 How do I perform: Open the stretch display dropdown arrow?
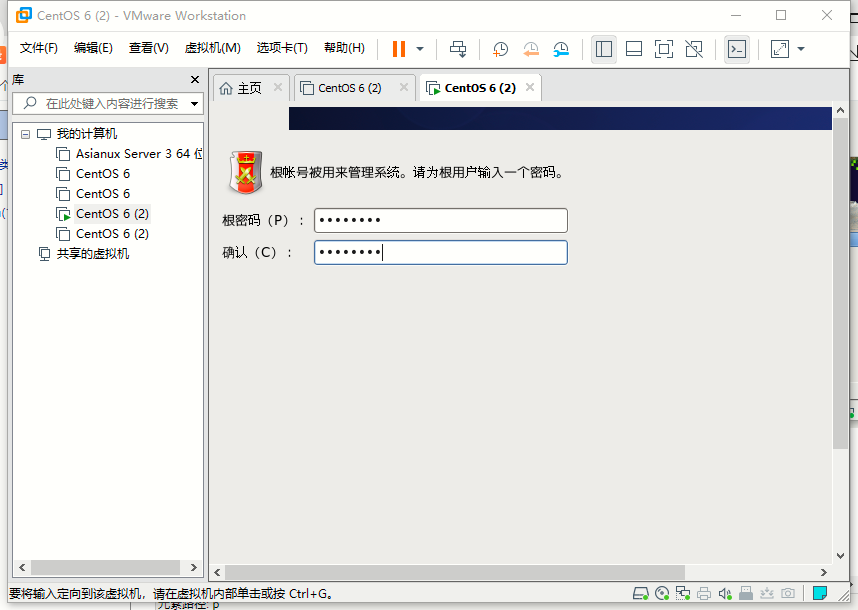(x=801, y=49)
